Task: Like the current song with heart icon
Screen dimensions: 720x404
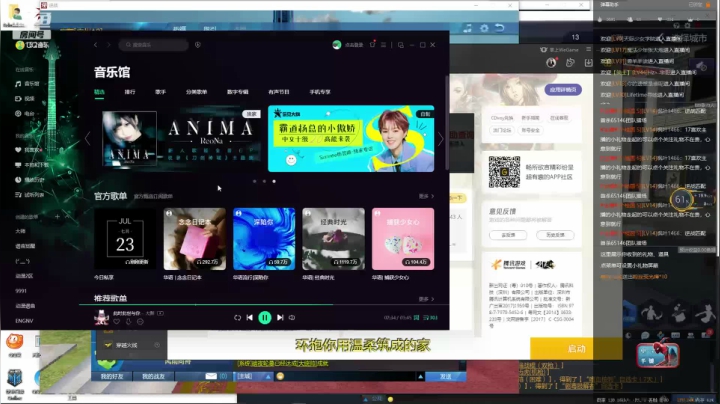Action: (117, 322)
